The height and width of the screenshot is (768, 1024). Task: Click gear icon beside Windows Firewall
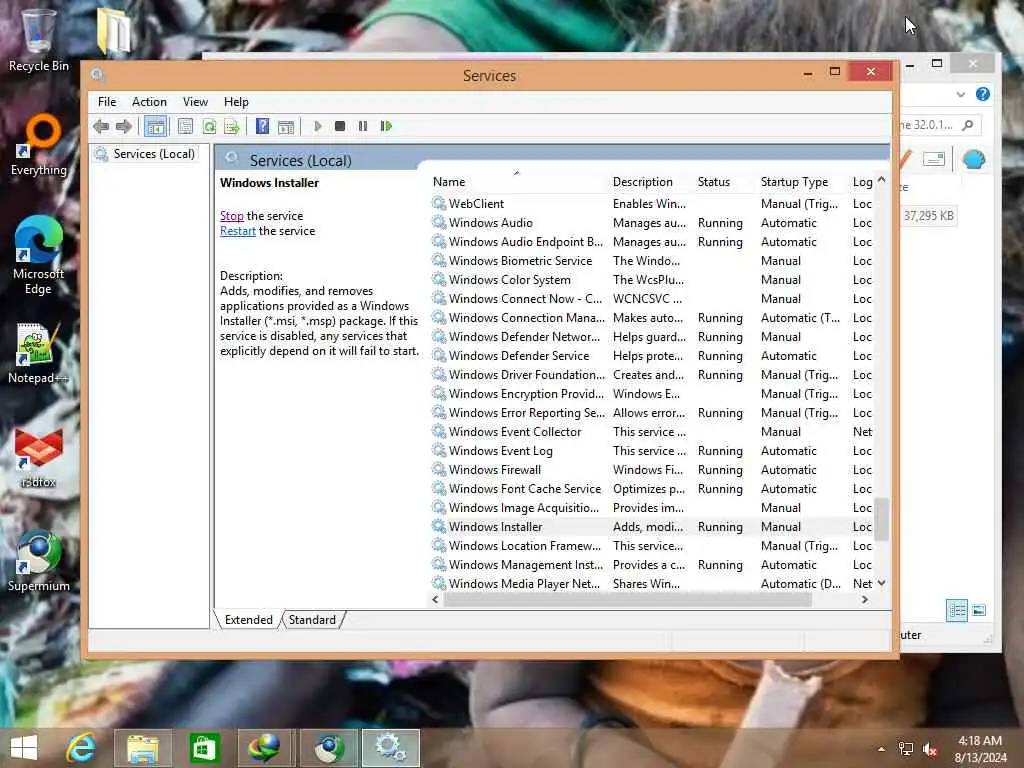point(439,470)
